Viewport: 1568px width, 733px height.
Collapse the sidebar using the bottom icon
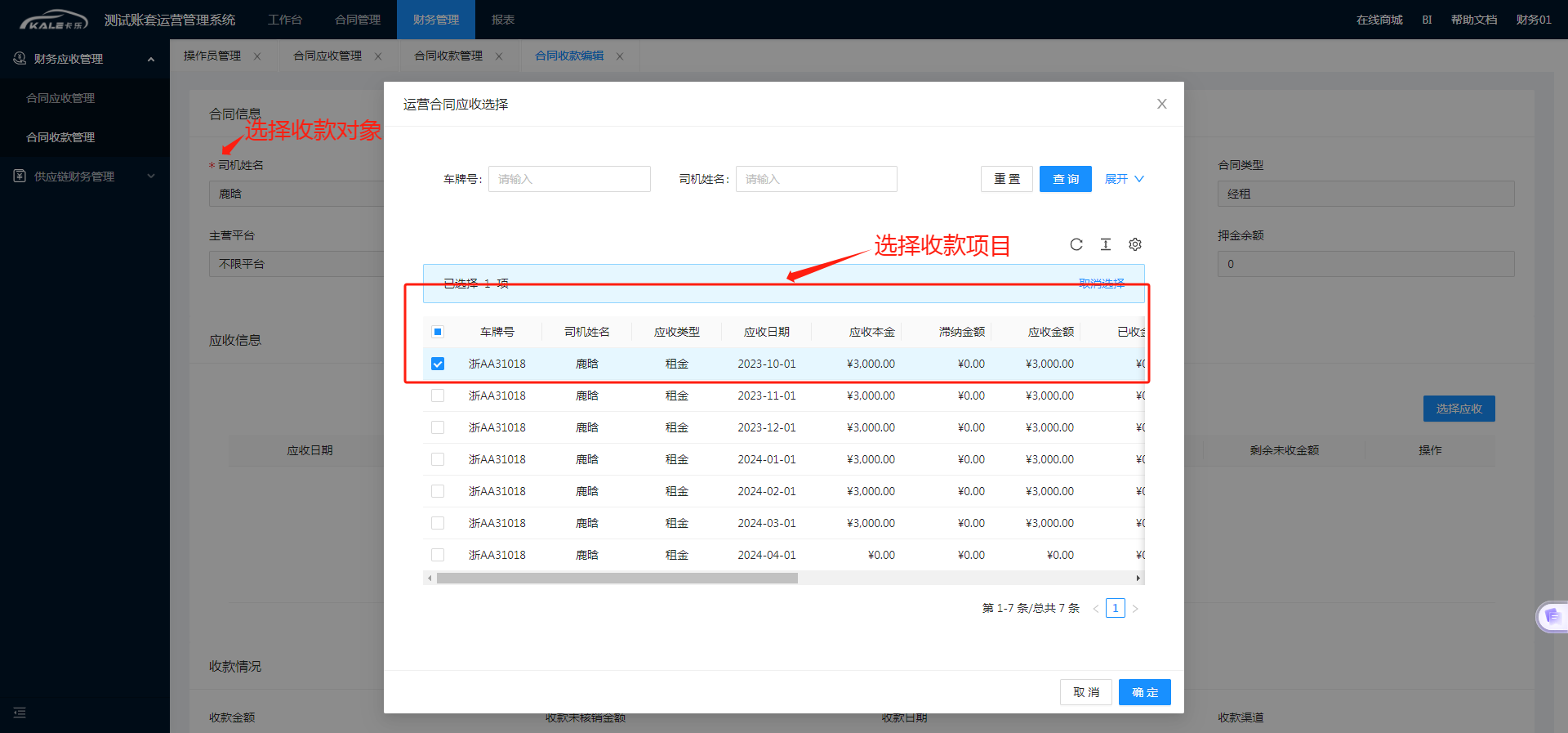(x=20, y=713)
